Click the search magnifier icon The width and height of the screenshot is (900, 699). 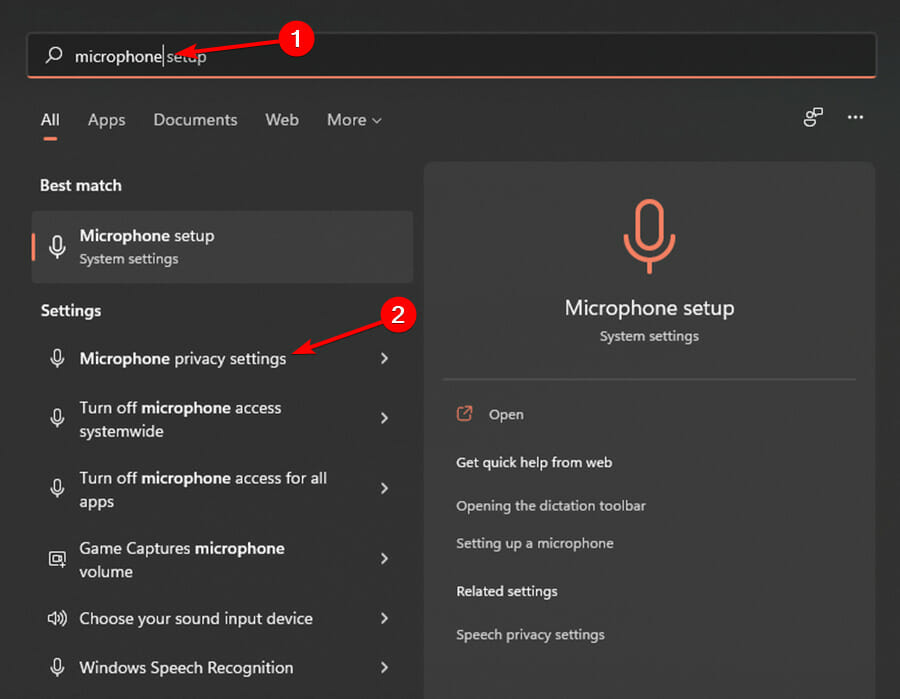[x=54, y=56]
